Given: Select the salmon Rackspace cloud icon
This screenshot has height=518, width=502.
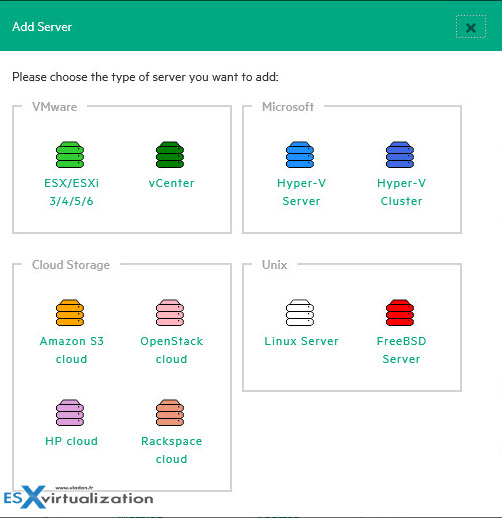Looking at the screenshot, I should tap(170, 413).
